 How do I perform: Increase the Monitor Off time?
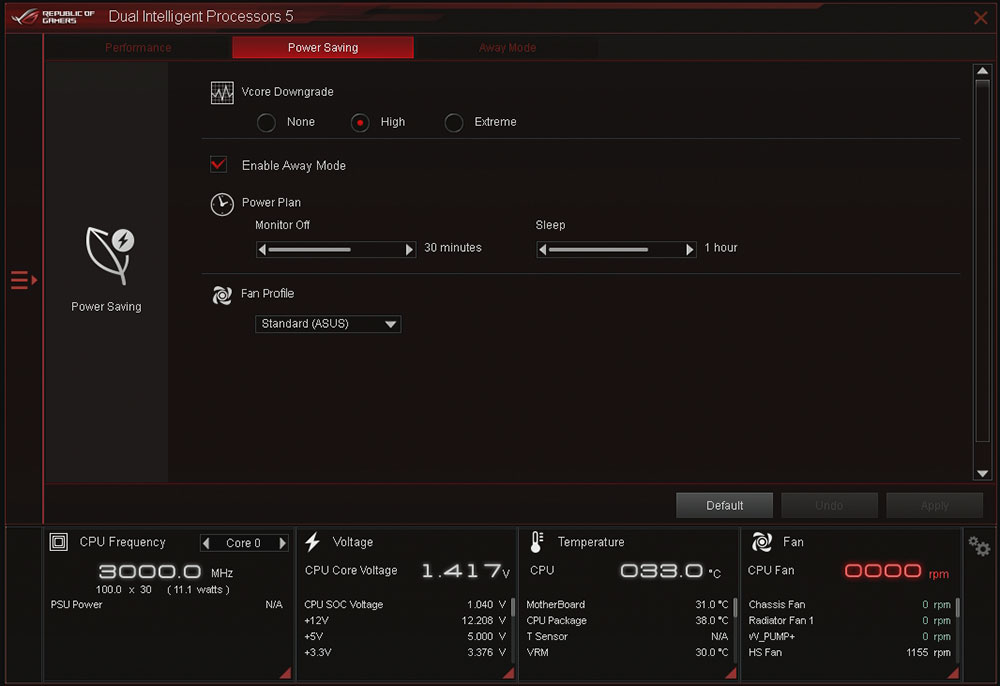click(x=409, y=249)
